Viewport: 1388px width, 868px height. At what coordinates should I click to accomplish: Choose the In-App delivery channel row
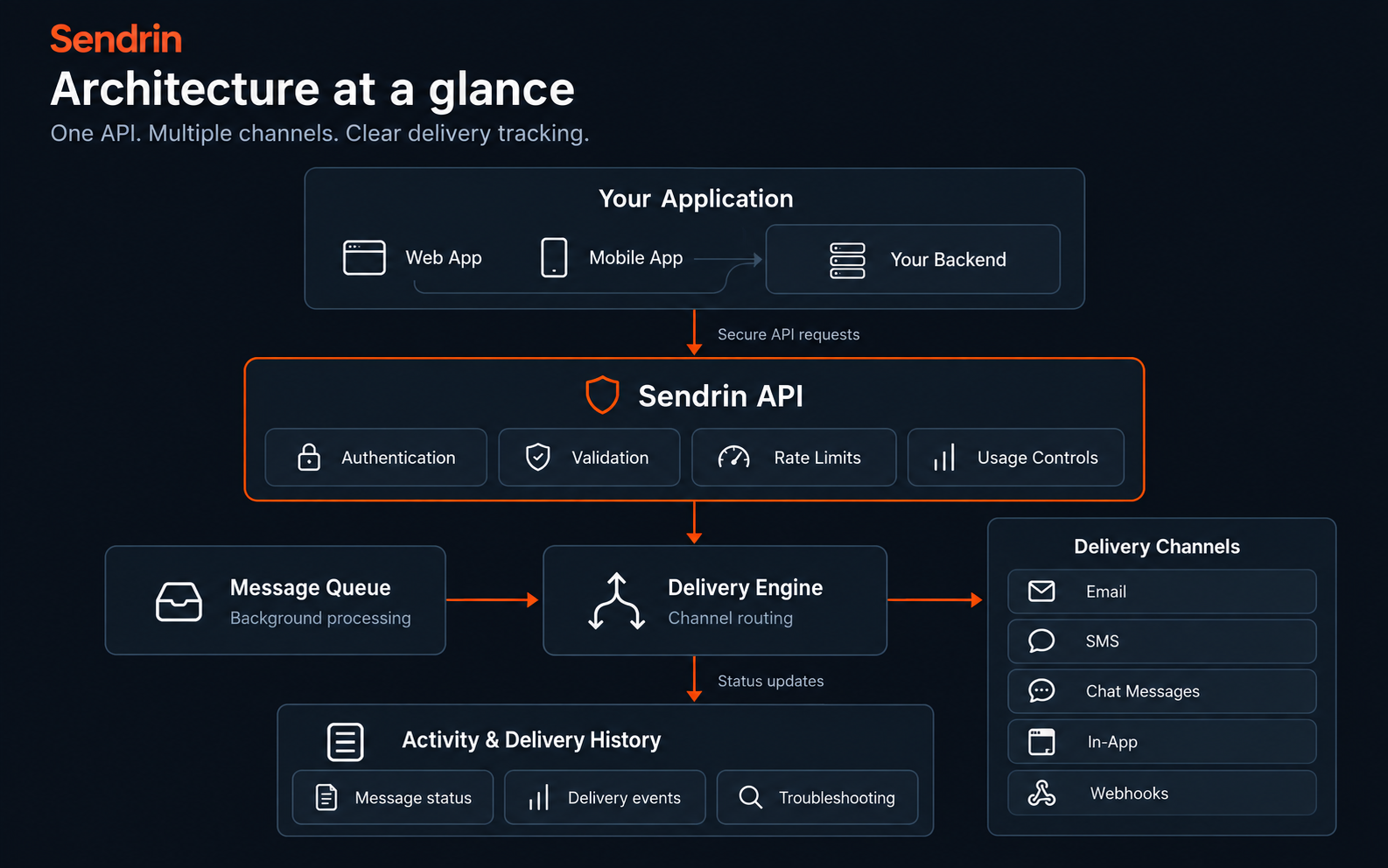coord(1162,742)
